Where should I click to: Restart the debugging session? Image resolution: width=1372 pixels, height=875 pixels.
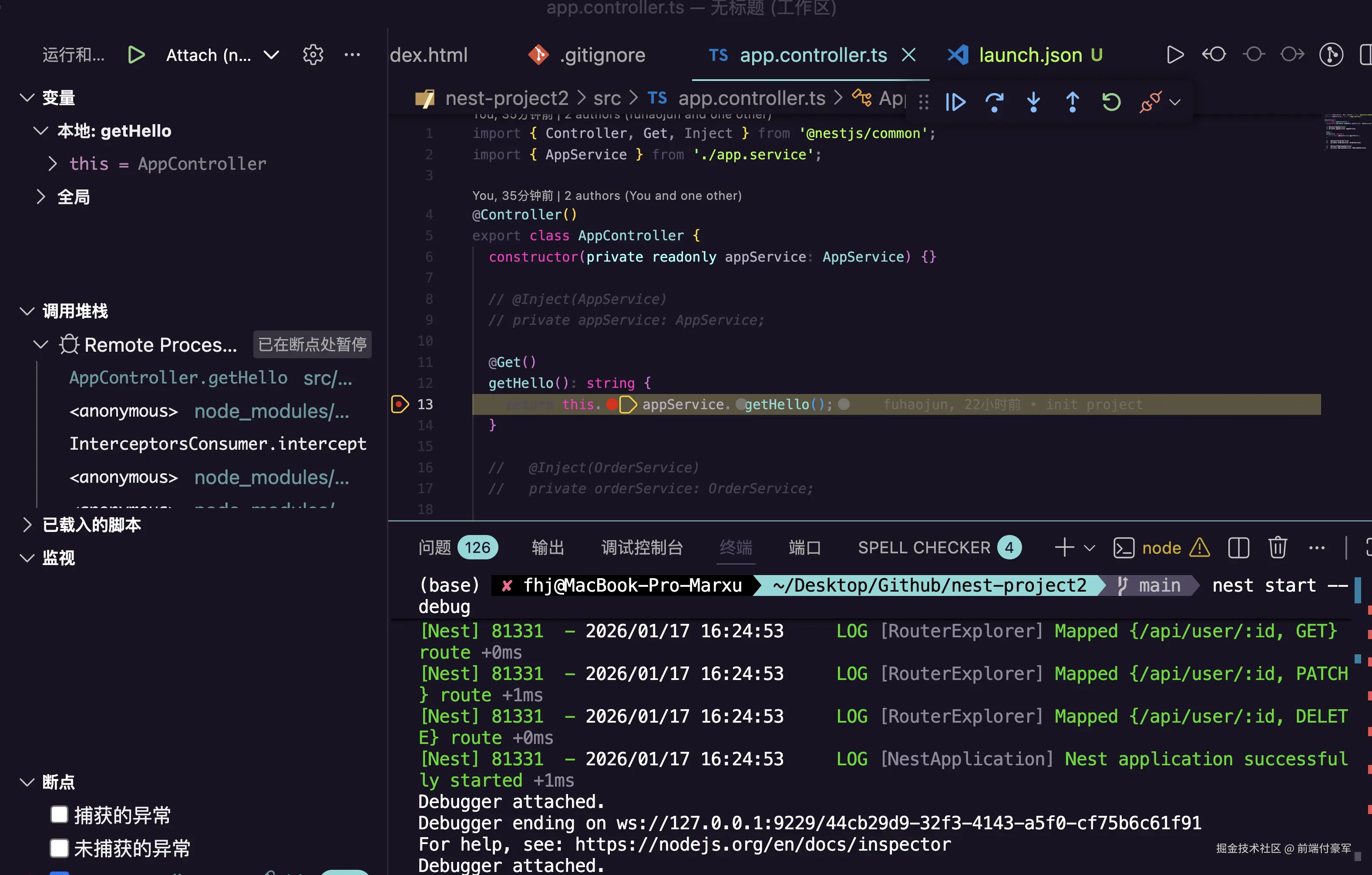click(x=1111, y=102)
